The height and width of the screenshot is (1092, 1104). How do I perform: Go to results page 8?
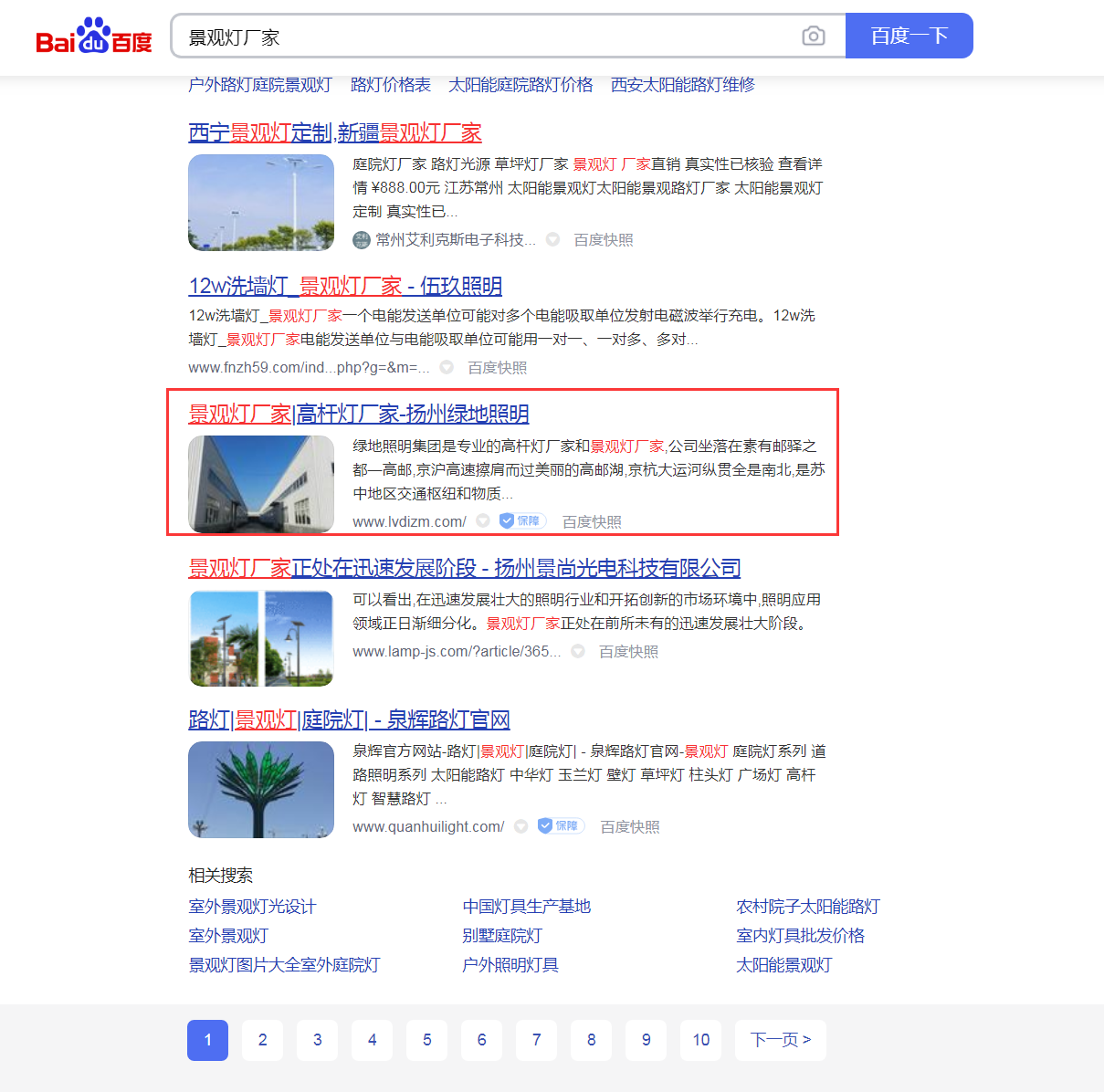point(591,1040)
